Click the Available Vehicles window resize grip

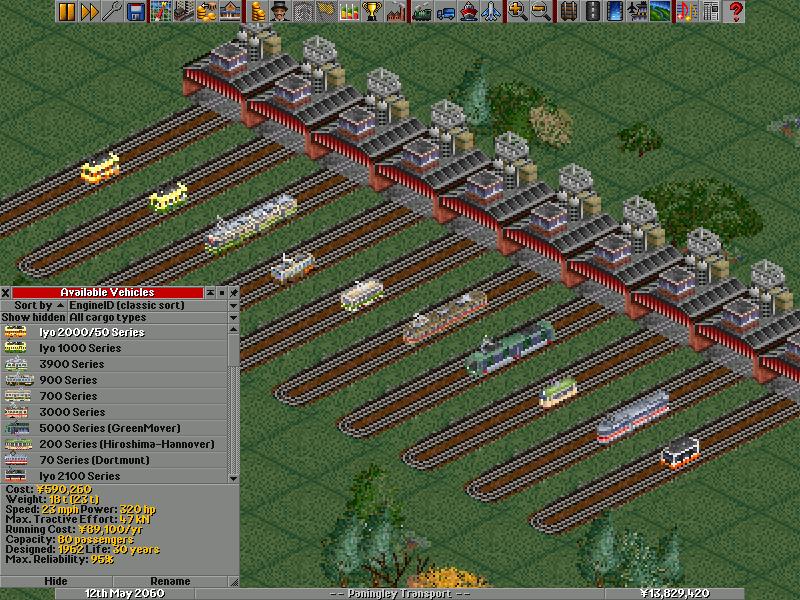pos(234,582)
